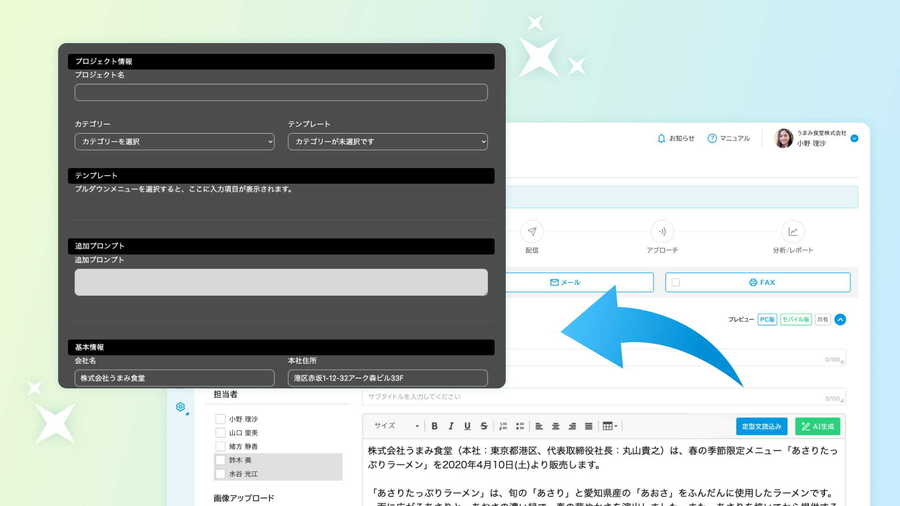Toggle underline formatting in the editor toolbar

(x=467, y=426)
